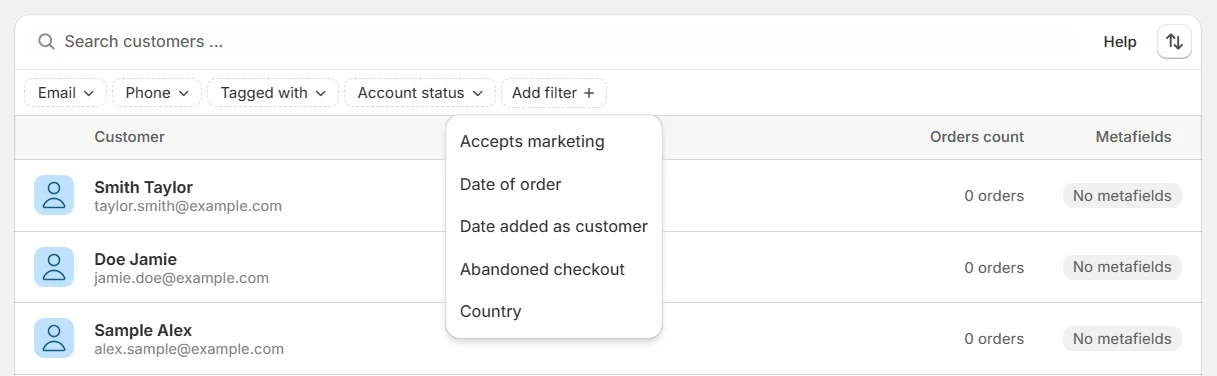Pick Date added as customer option
Screen dimensions: 1217x376
point(554,227)
